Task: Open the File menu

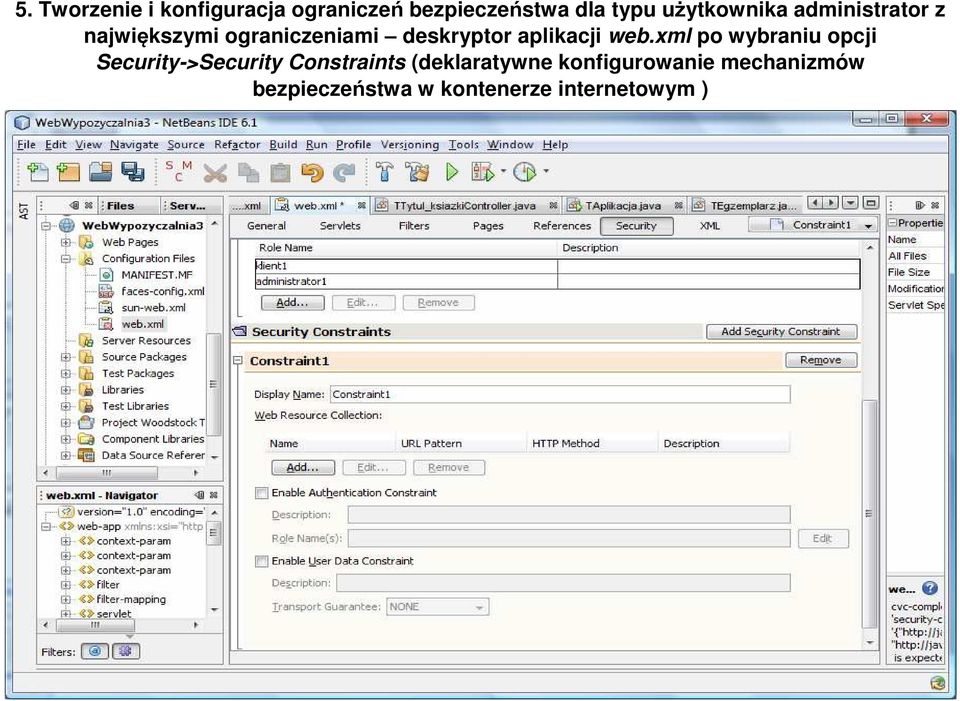Action: coord(26,145)
